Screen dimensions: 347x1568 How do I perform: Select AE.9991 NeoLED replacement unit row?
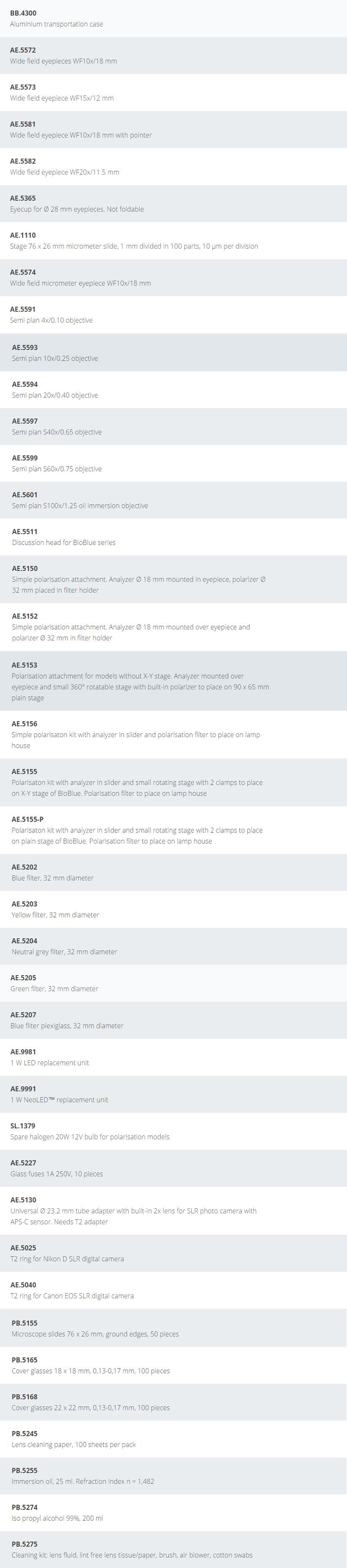(173, 1094)
